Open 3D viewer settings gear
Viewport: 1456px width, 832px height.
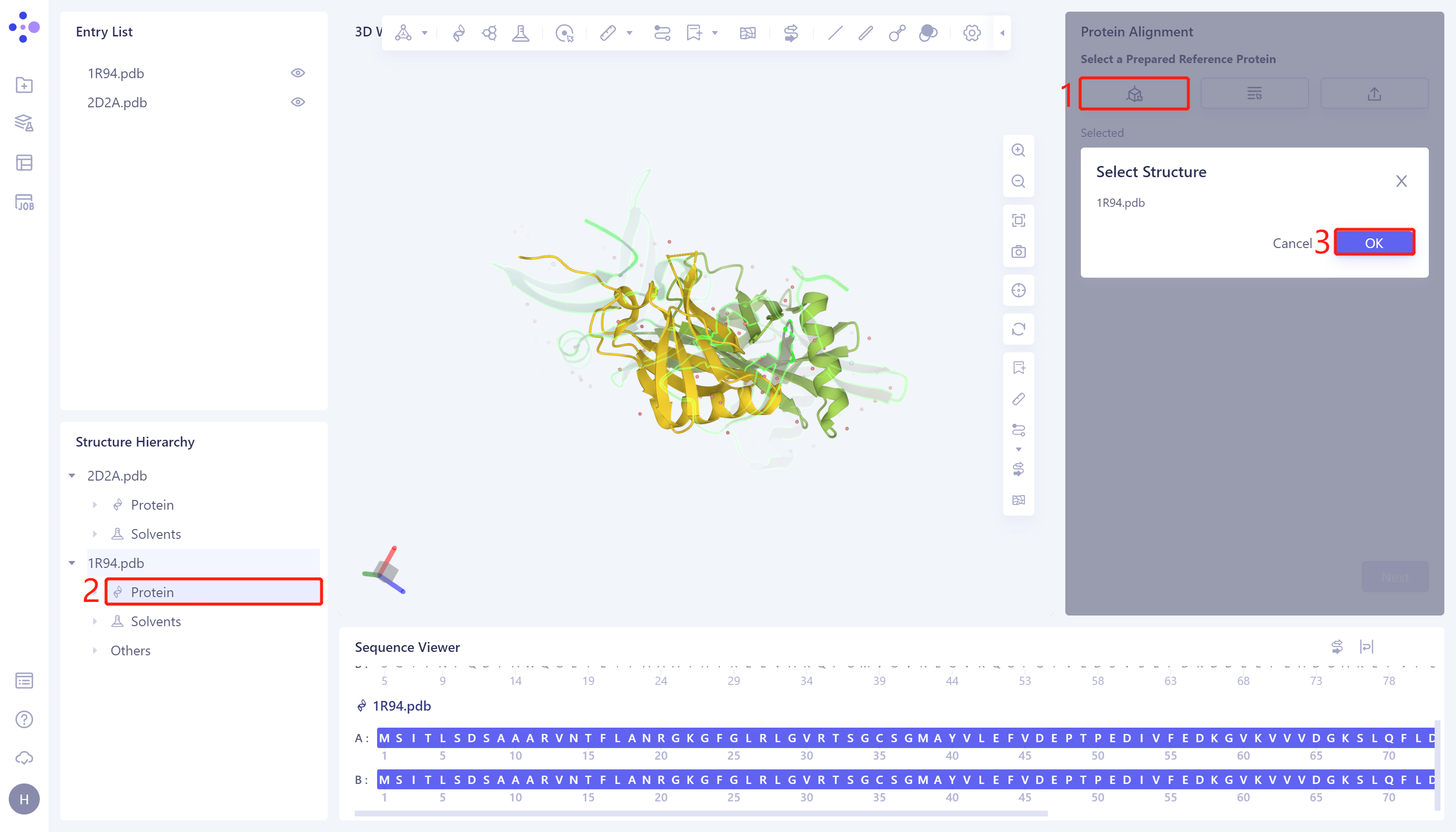(971, 33)
